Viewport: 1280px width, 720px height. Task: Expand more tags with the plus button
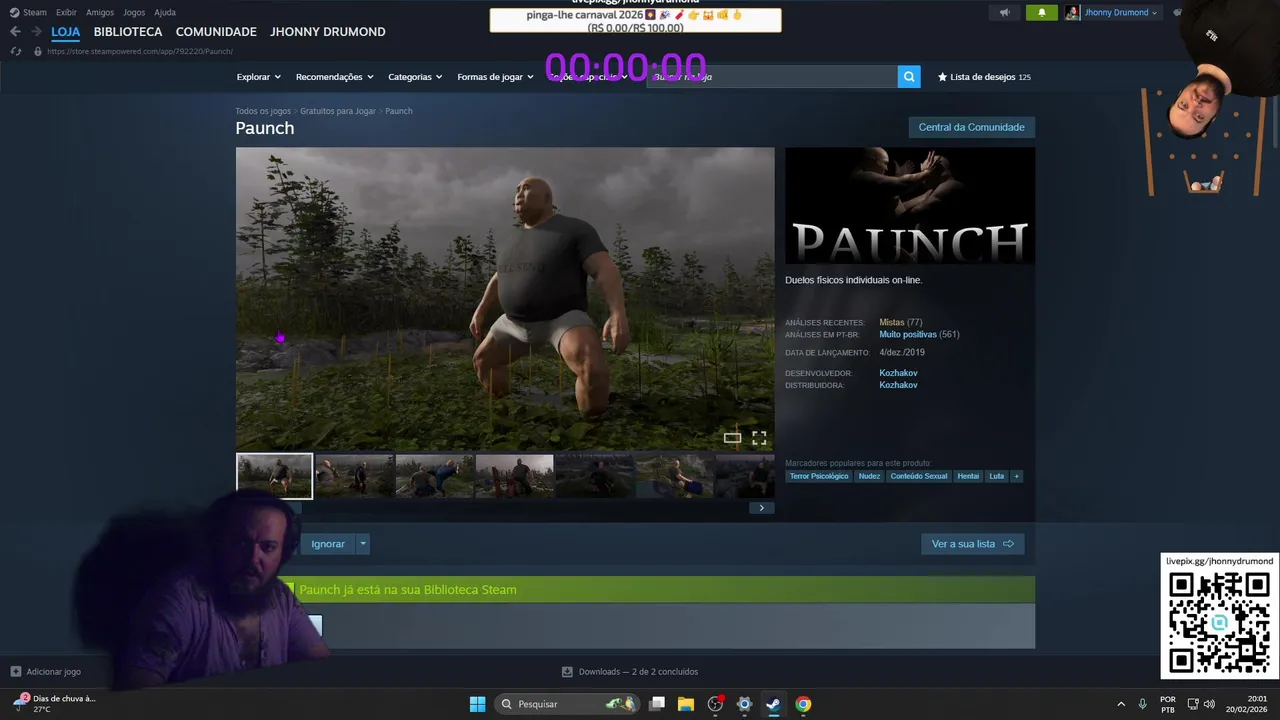1017,476
